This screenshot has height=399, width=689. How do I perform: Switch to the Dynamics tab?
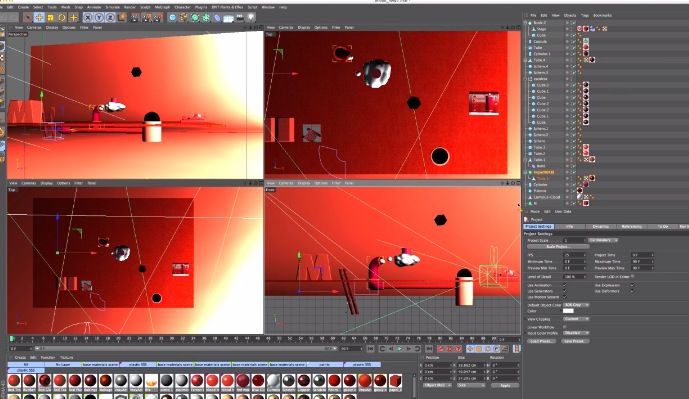pyautogui.click(x=601, y=226)
